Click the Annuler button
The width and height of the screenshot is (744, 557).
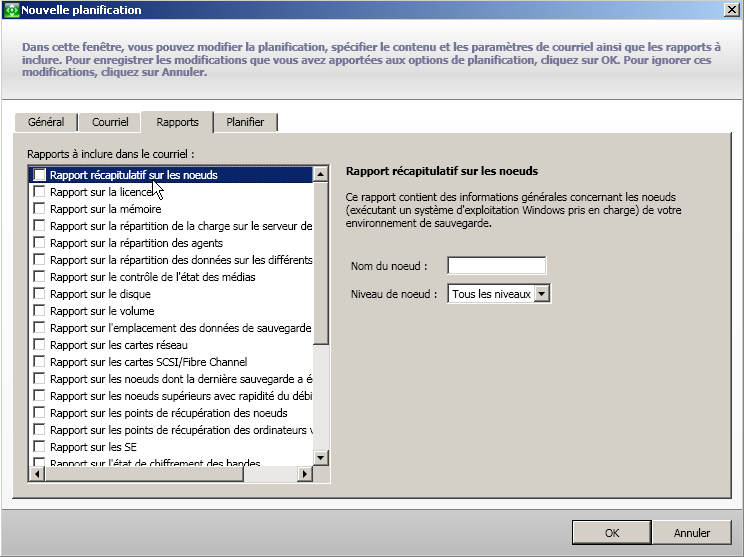point(692,533)
